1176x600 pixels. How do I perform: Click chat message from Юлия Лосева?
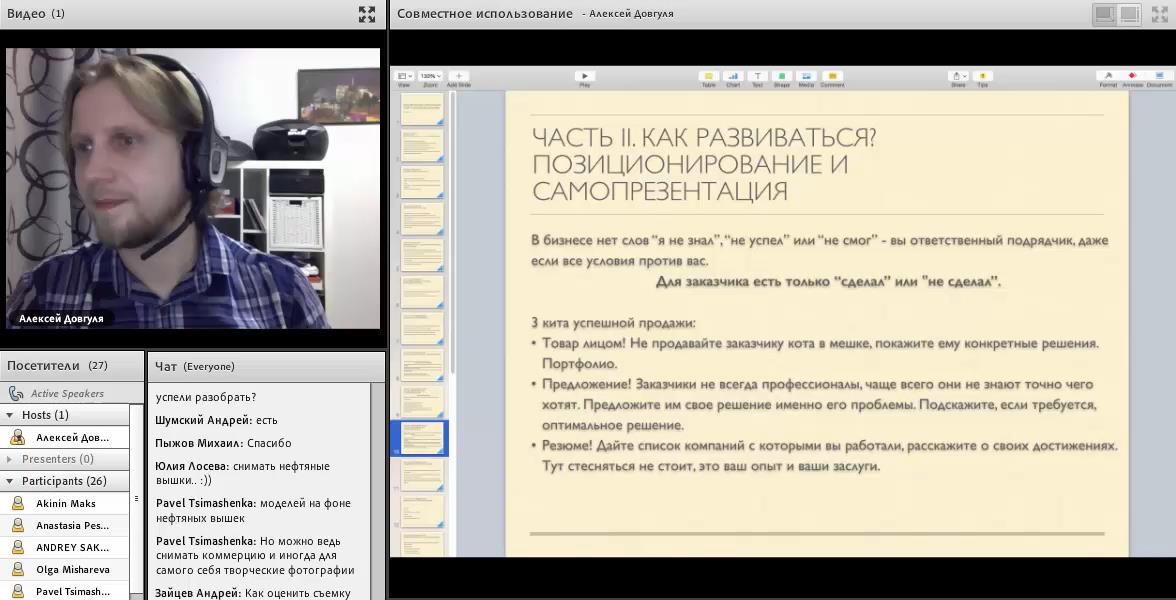tap(242, 473)
